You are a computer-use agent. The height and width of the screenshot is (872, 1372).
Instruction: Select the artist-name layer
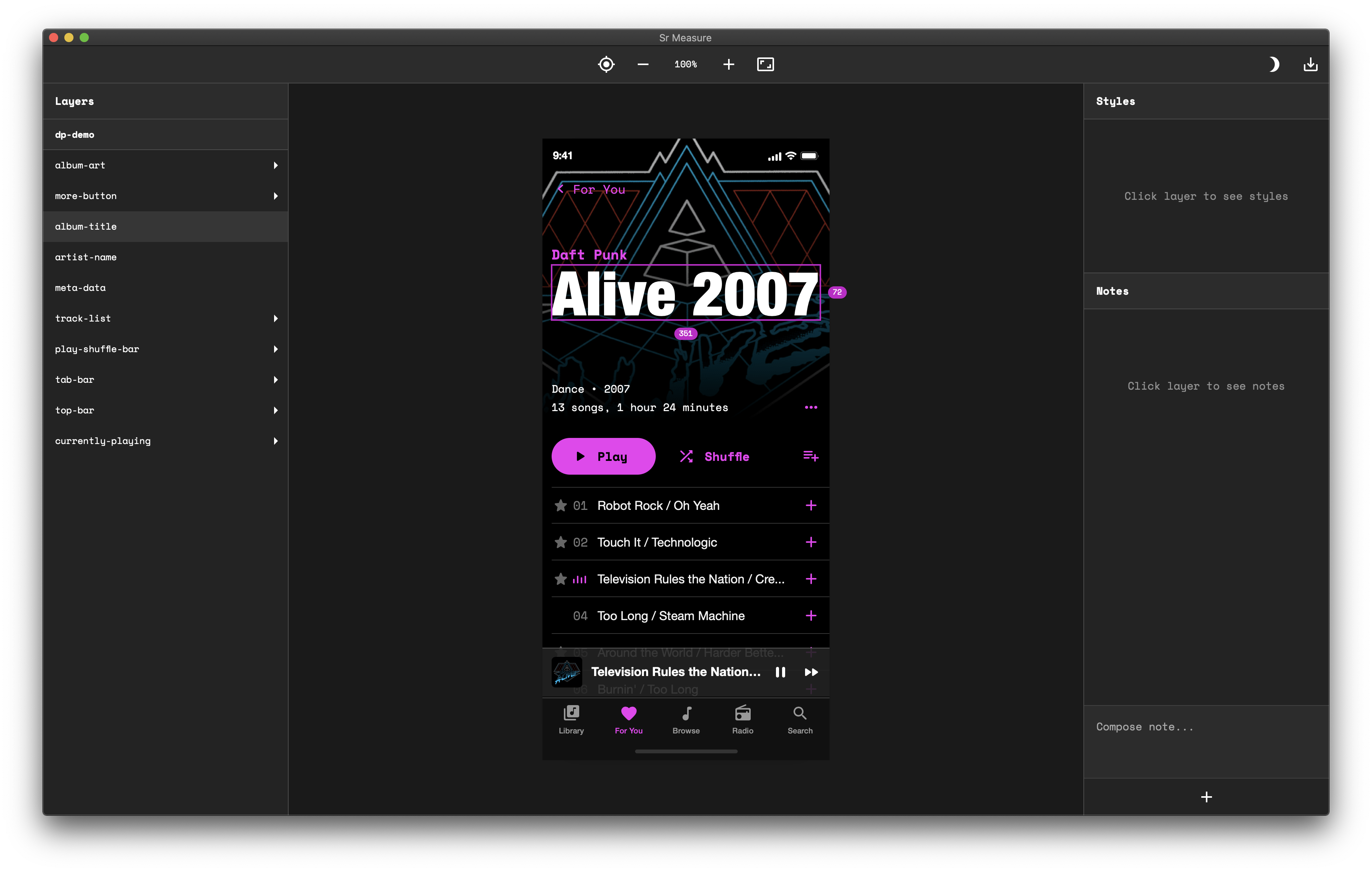pos(85,258)
